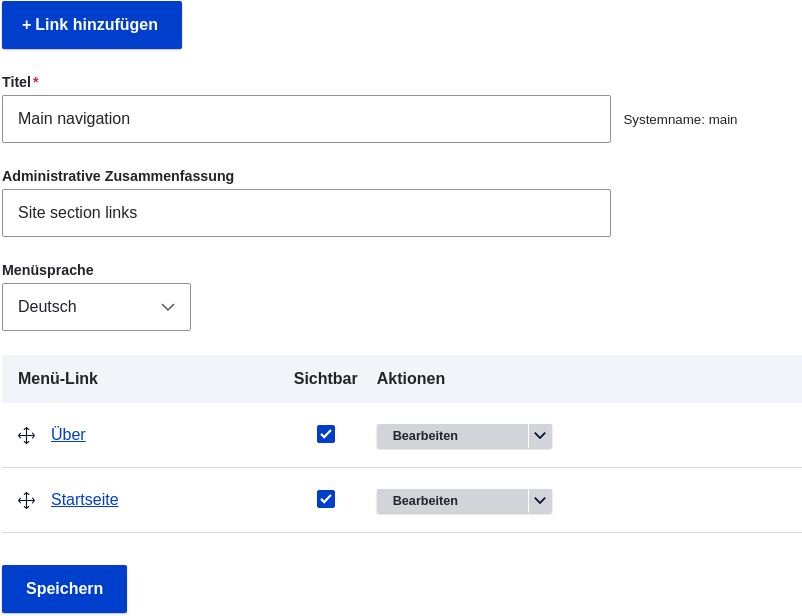
Task: Click the Menüsprache label
Action: pyautogui.click(x=48, y=270)
